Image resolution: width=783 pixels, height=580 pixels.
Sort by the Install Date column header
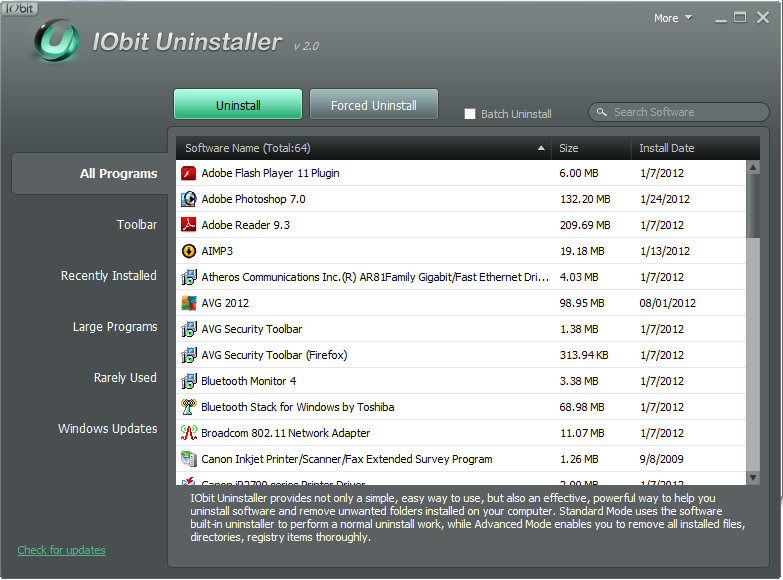695,148
